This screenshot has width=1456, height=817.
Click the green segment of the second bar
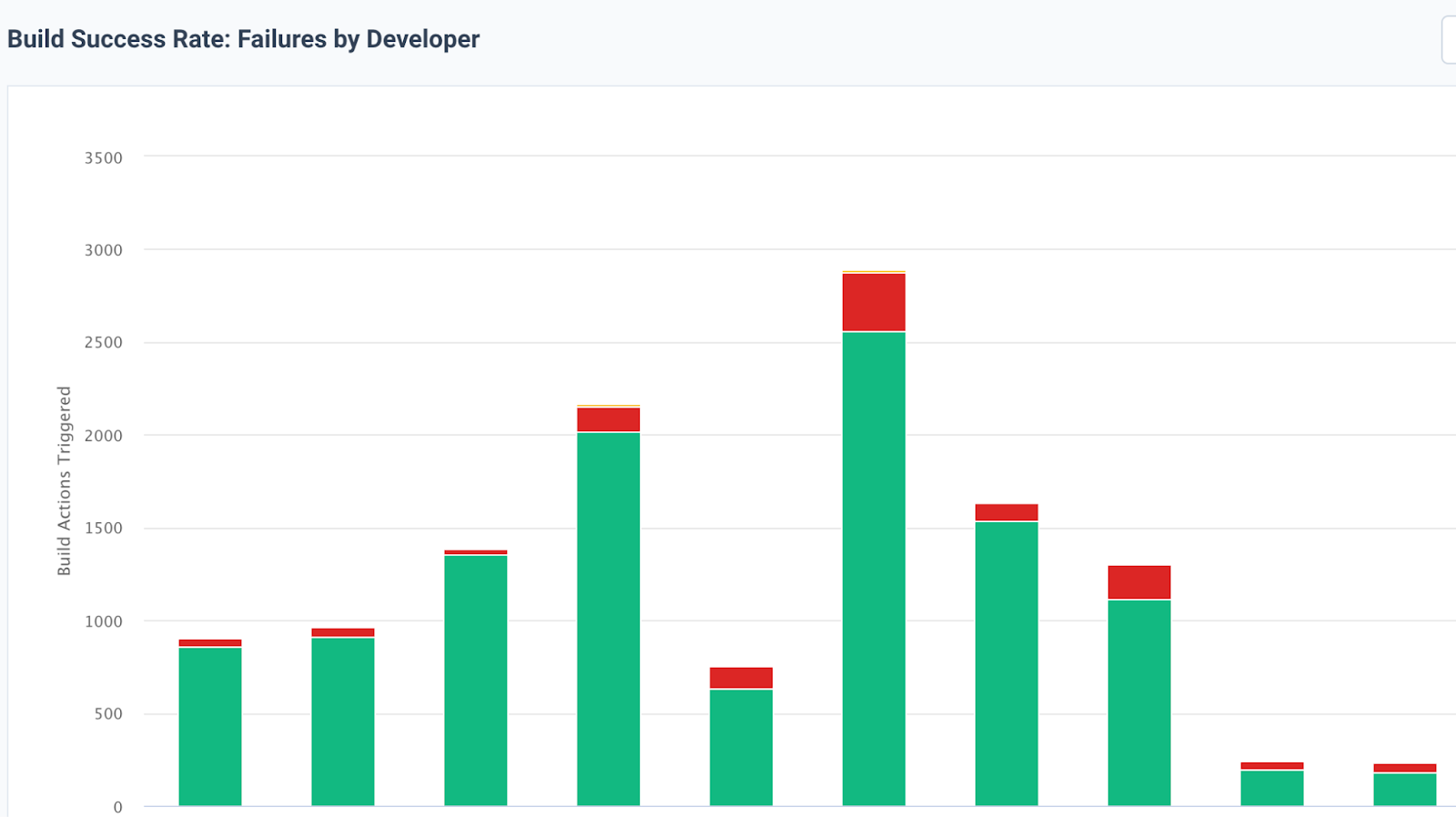pyautogui.click(x=343, y=721)
